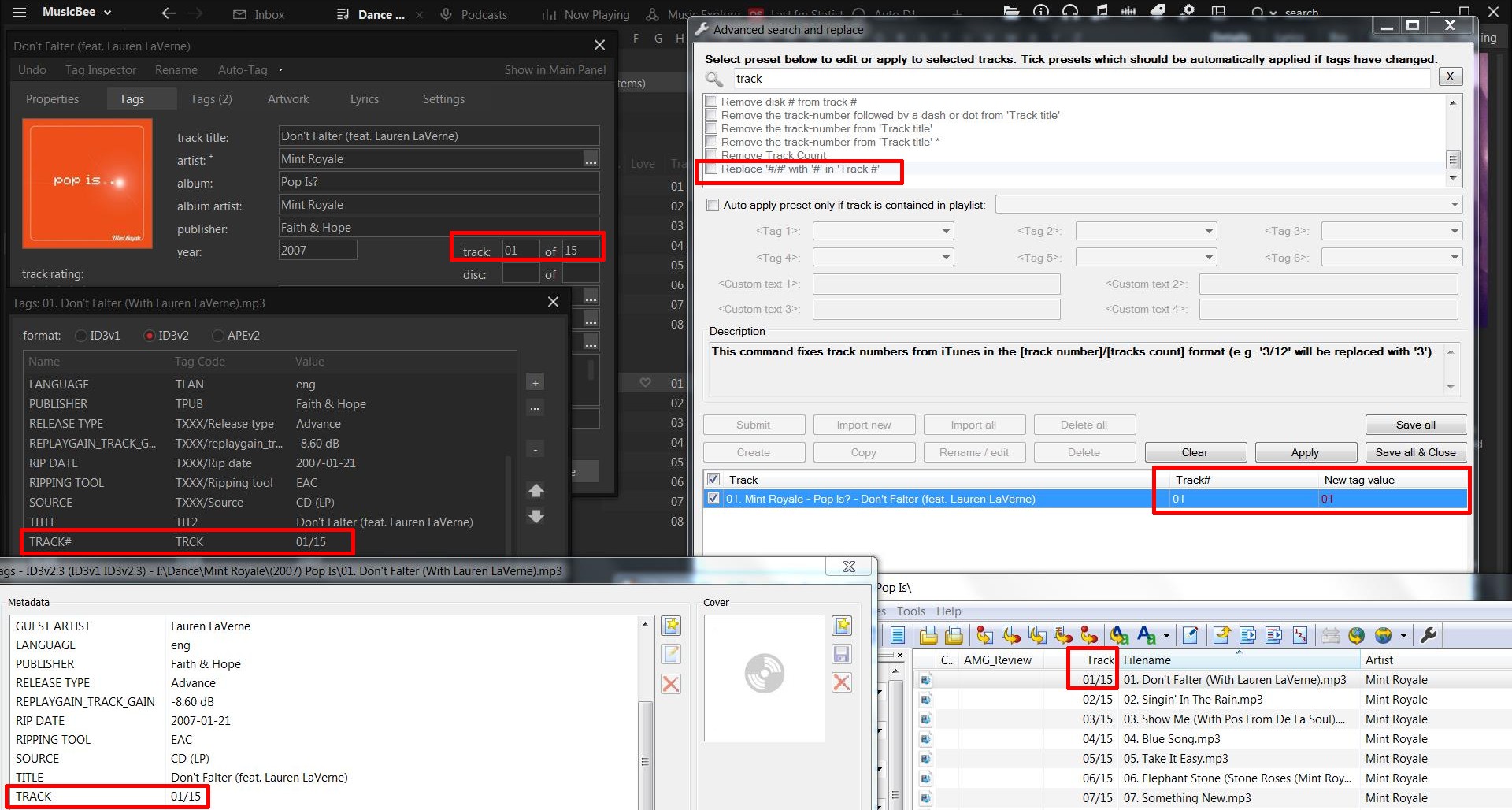Open the <Tag 5> dropdown
This screenshot has width=1512, height=810.
1147,258
